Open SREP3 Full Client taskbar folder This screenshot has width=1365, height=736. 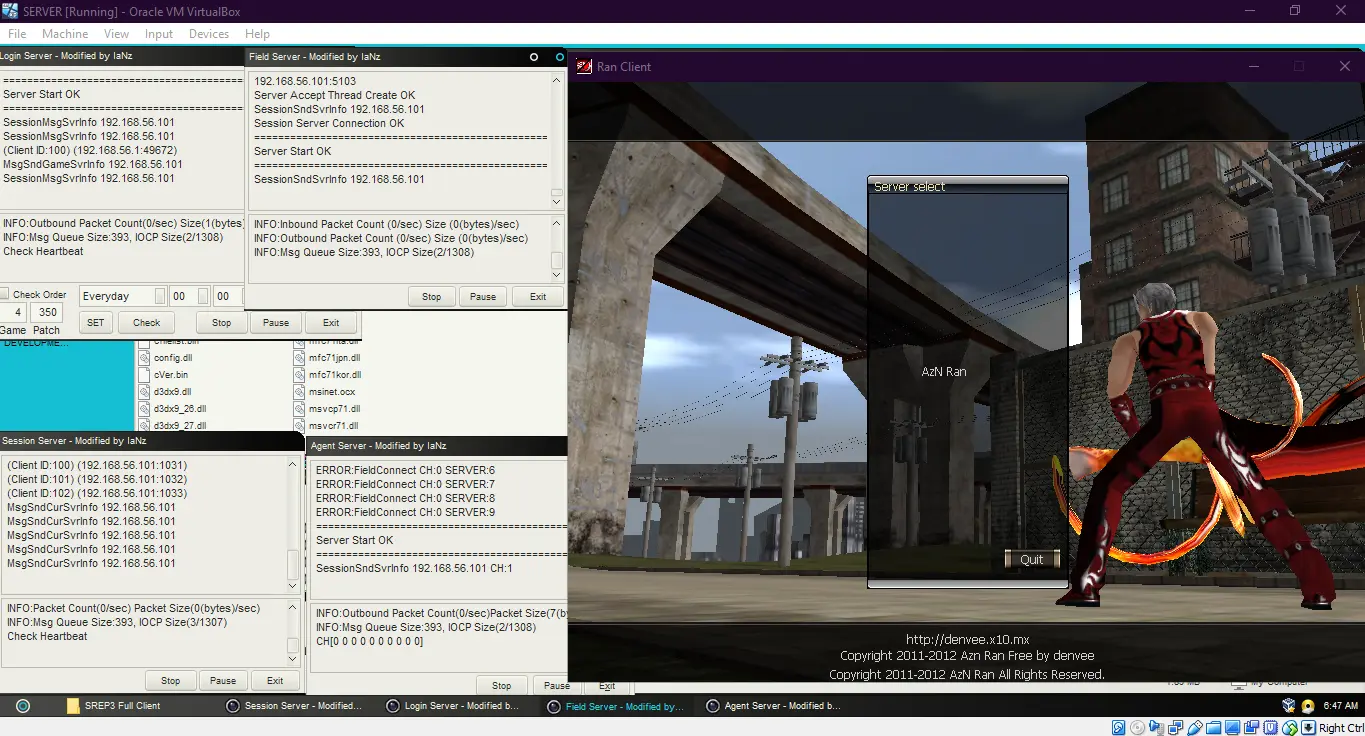pos(113,706)
